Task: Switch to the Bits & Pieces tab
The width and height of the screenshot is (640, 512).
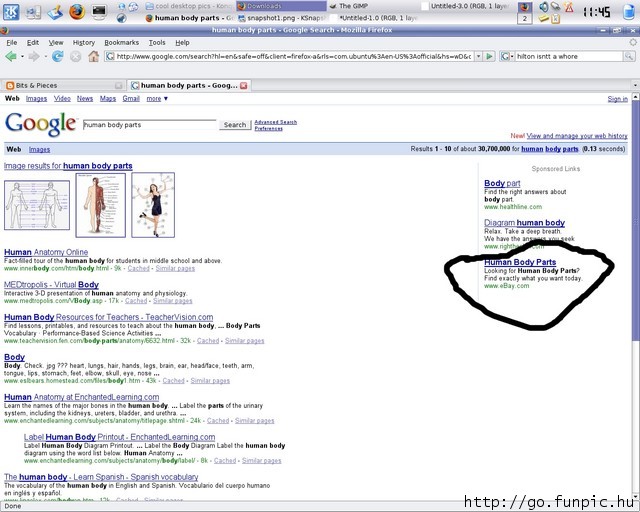Action: pos(63,85)
